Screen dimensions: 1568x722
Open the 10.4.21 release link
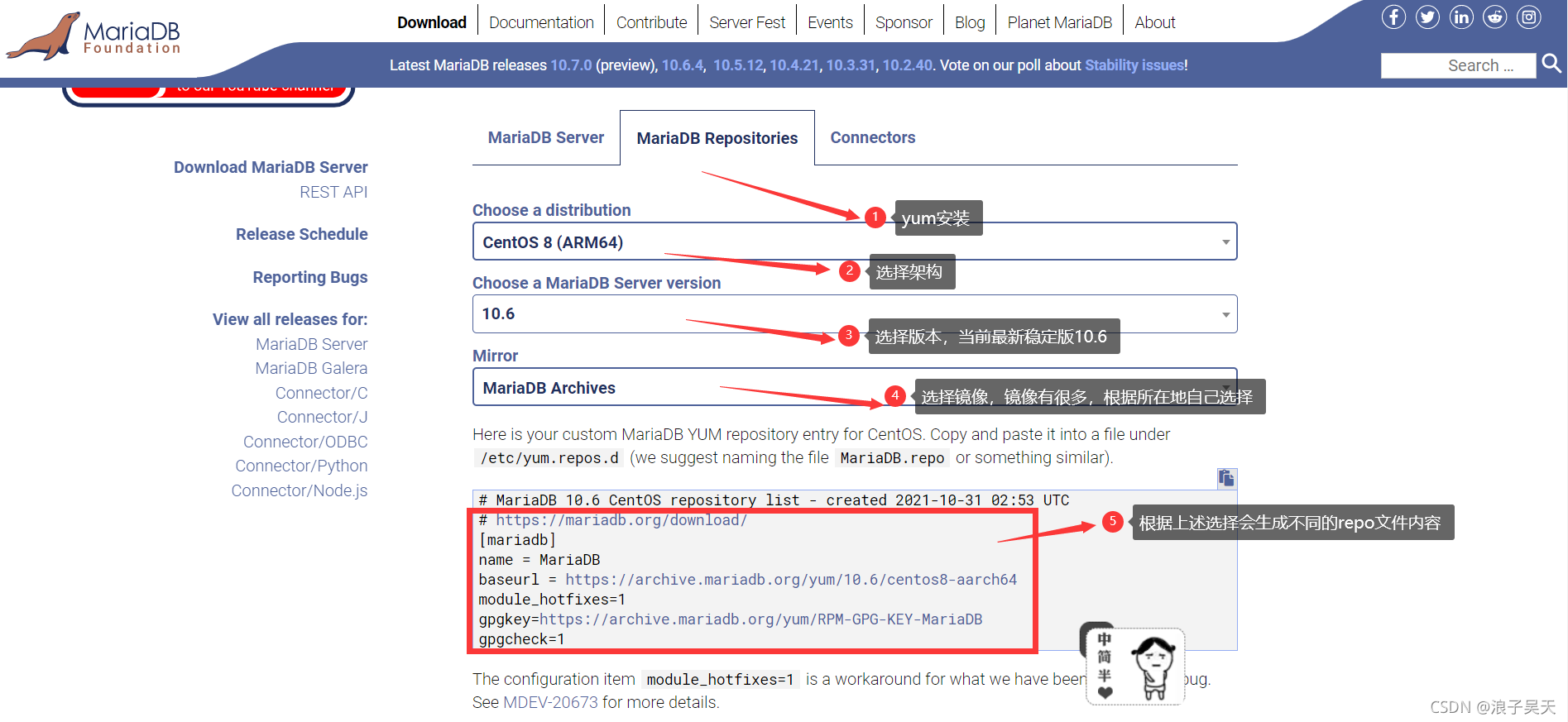click(x=794, y=65)
